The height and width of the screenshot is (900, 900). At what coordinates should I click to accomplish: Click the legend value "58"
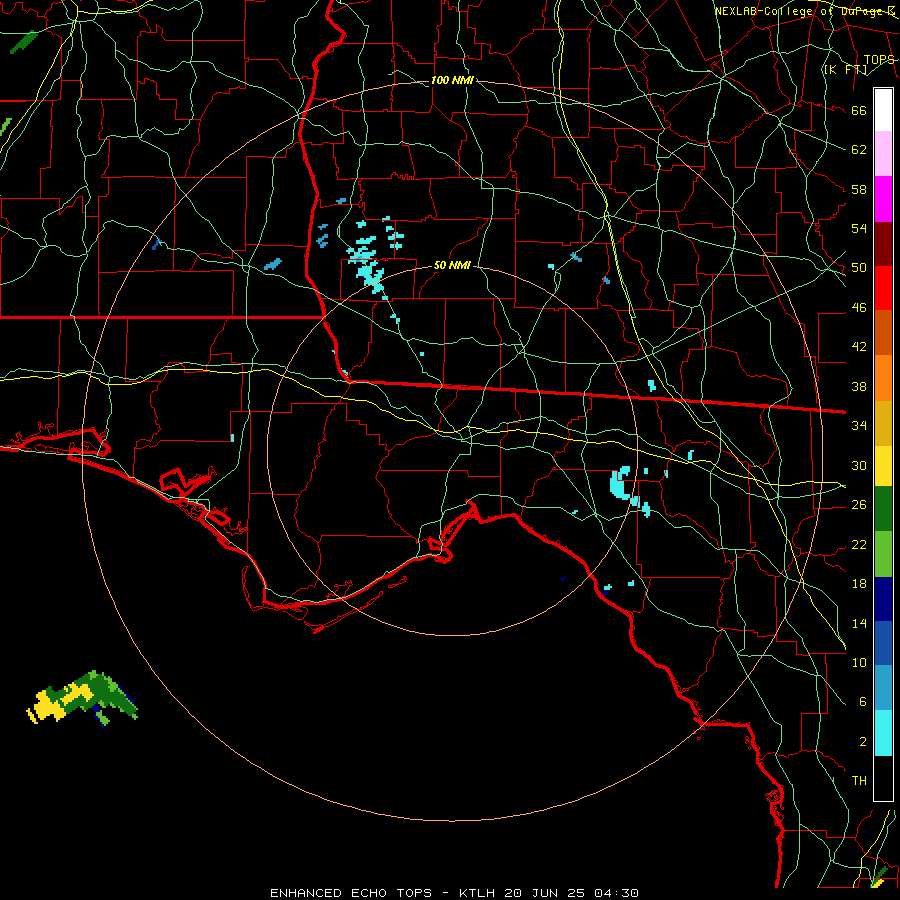point(859,189)
